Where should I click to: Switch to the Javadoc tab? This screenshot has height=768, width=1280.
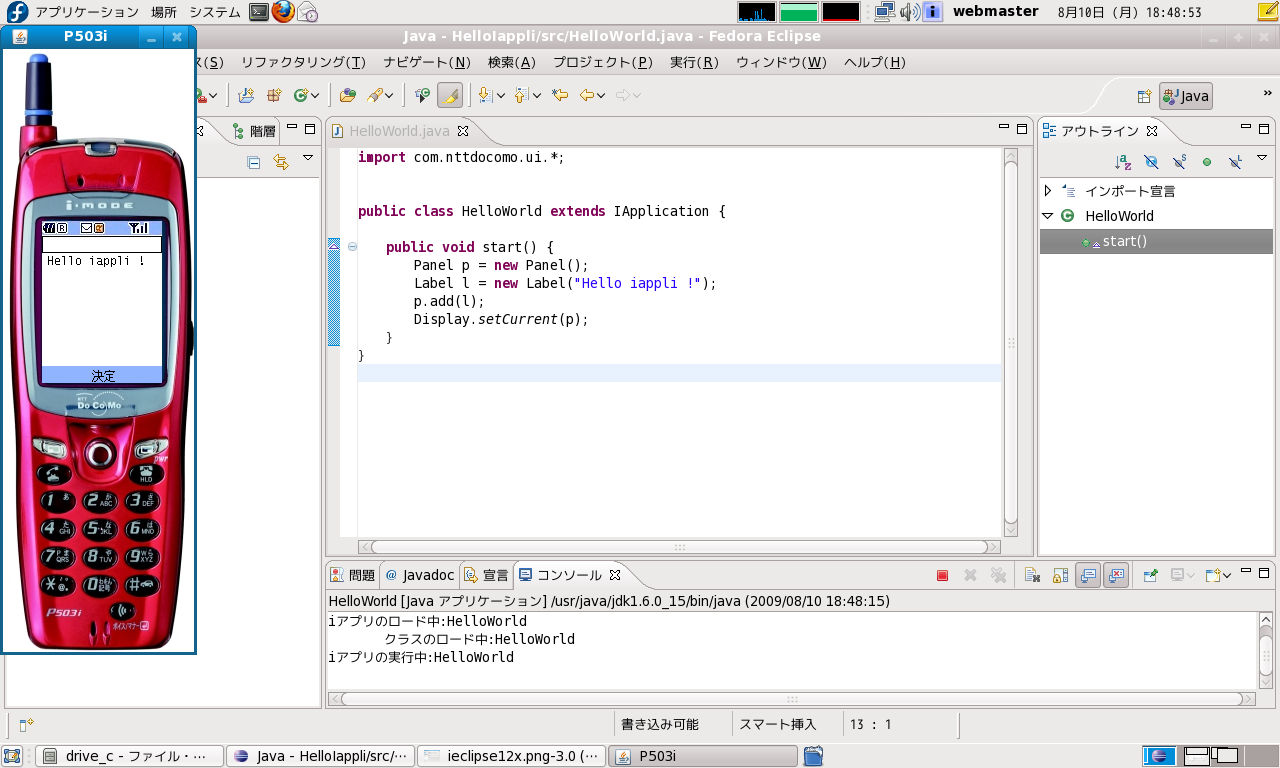pyautogui.click(x=419, y=575)
